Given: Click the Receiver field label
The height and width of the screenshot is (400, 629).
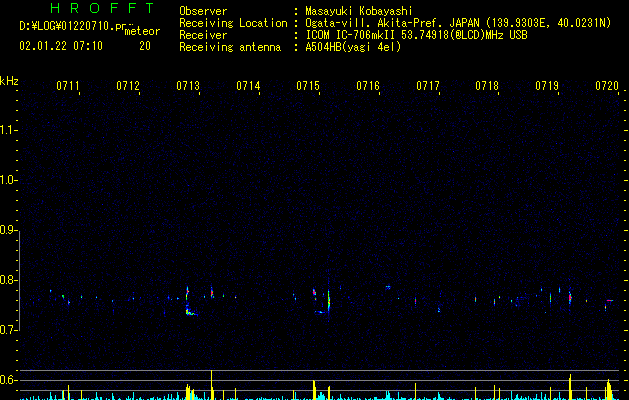Looking at the screenshot, I should coord(203,35).
